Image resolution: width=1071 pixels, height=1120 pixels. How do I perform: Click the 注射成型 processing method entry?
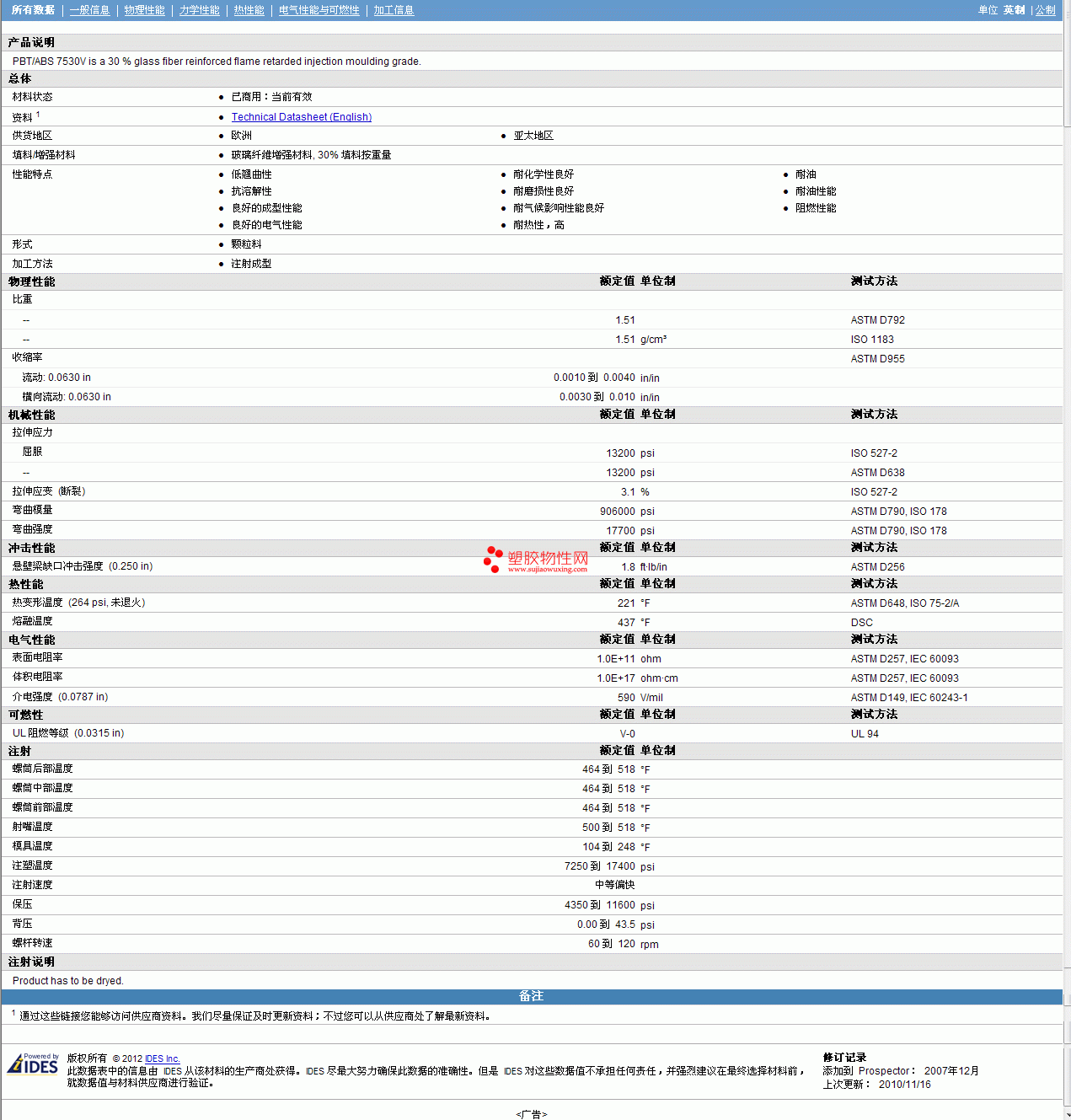coord(252,264)
